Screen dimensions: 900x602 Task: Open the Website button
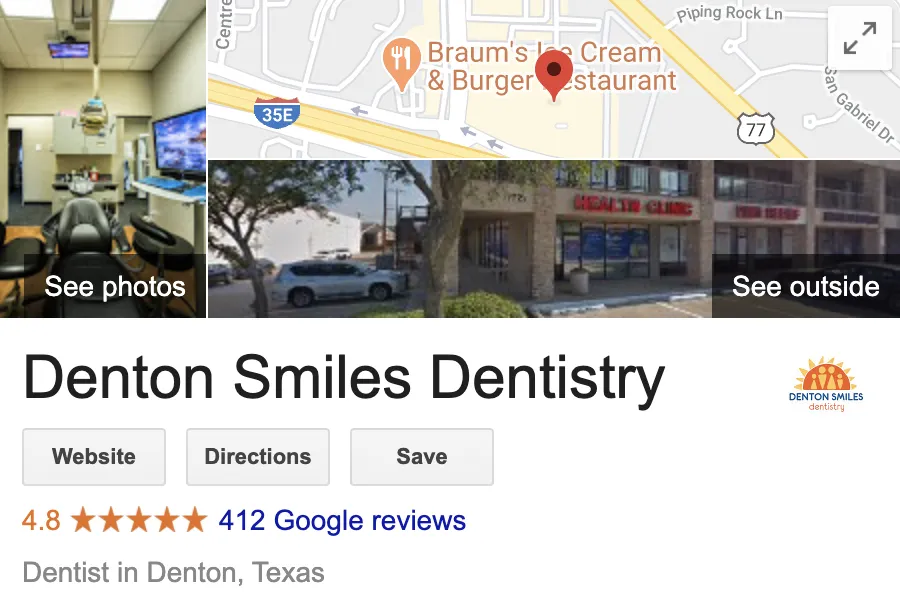[x=94, y=457]
